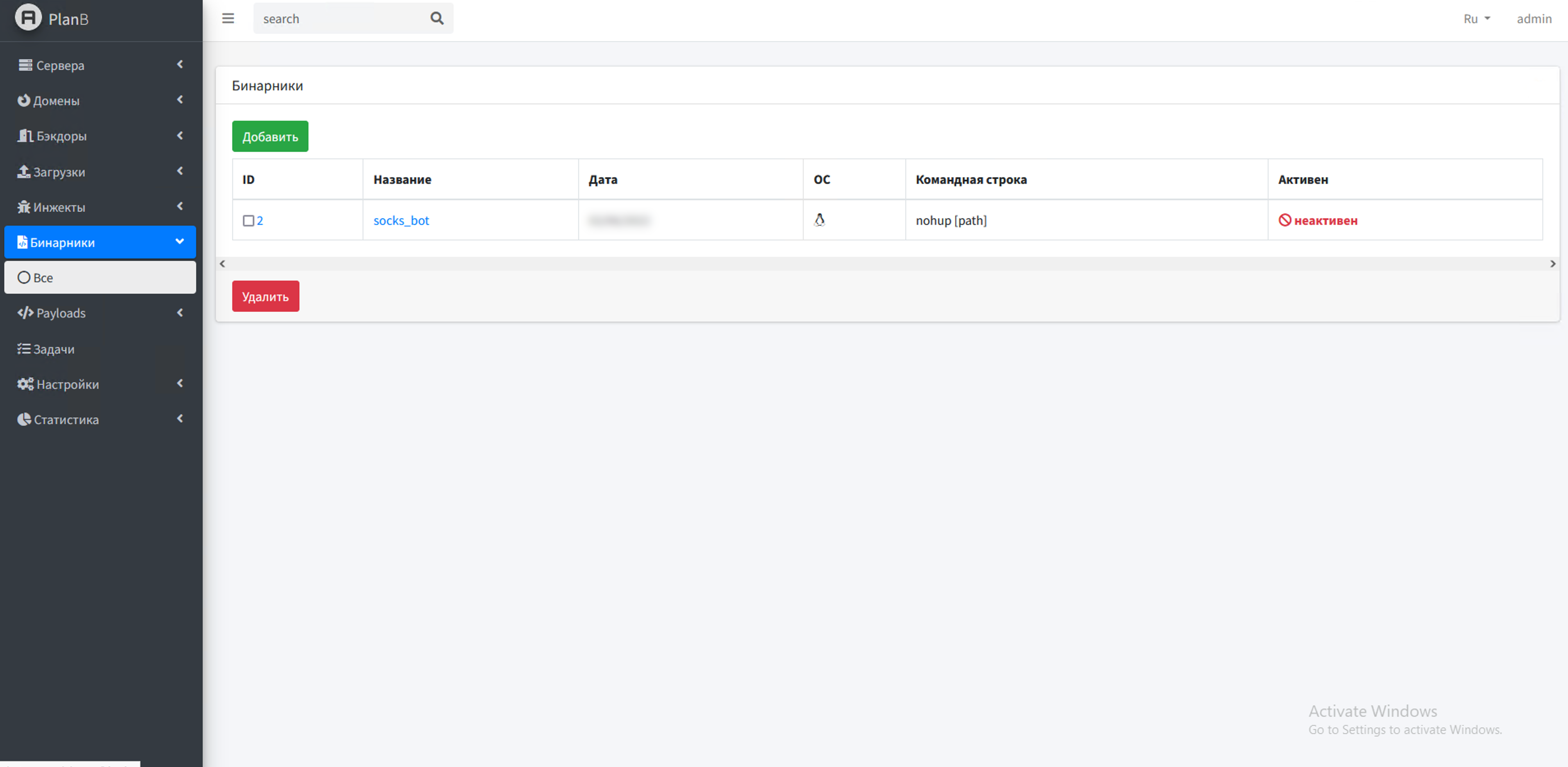The width and height of the screenshot is (1568, 767).
Task: Expand the Payloads submenu arrow
Action: point(180,313)
